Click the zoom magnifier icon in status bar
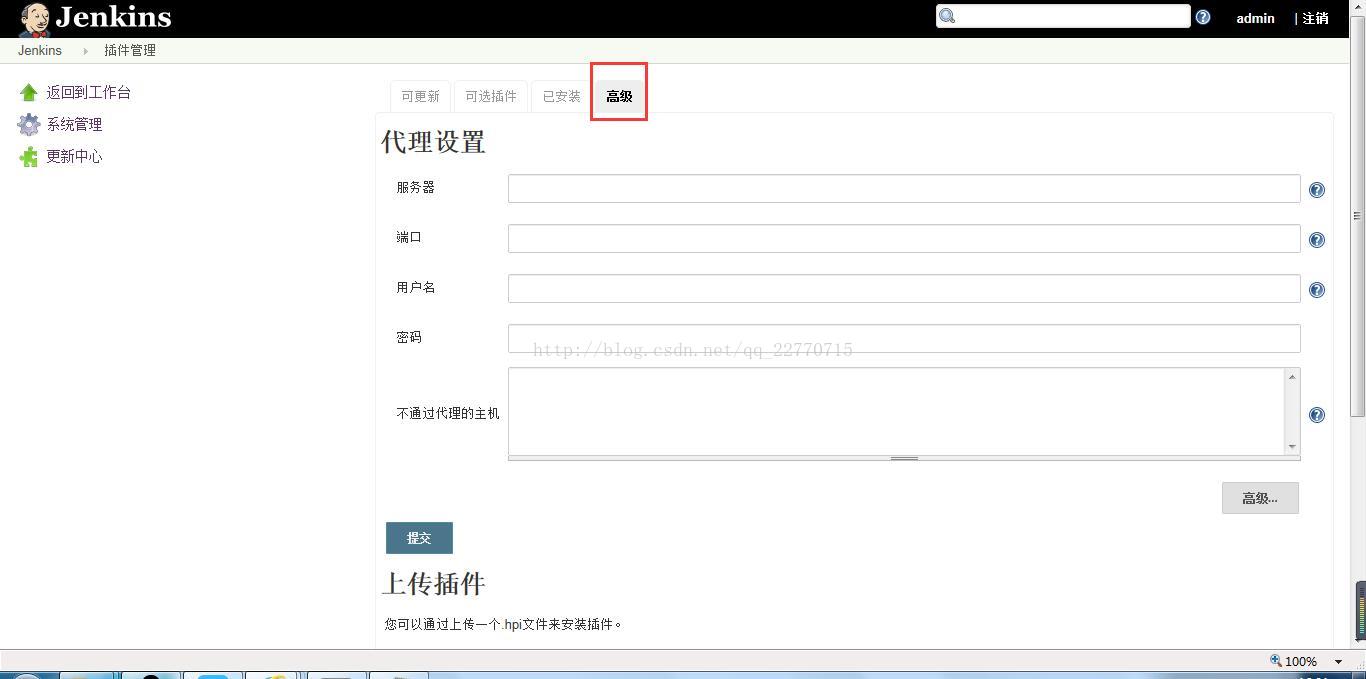Image resolution: width=1366 pixels, height=679 pixels. click(1276, 661)
